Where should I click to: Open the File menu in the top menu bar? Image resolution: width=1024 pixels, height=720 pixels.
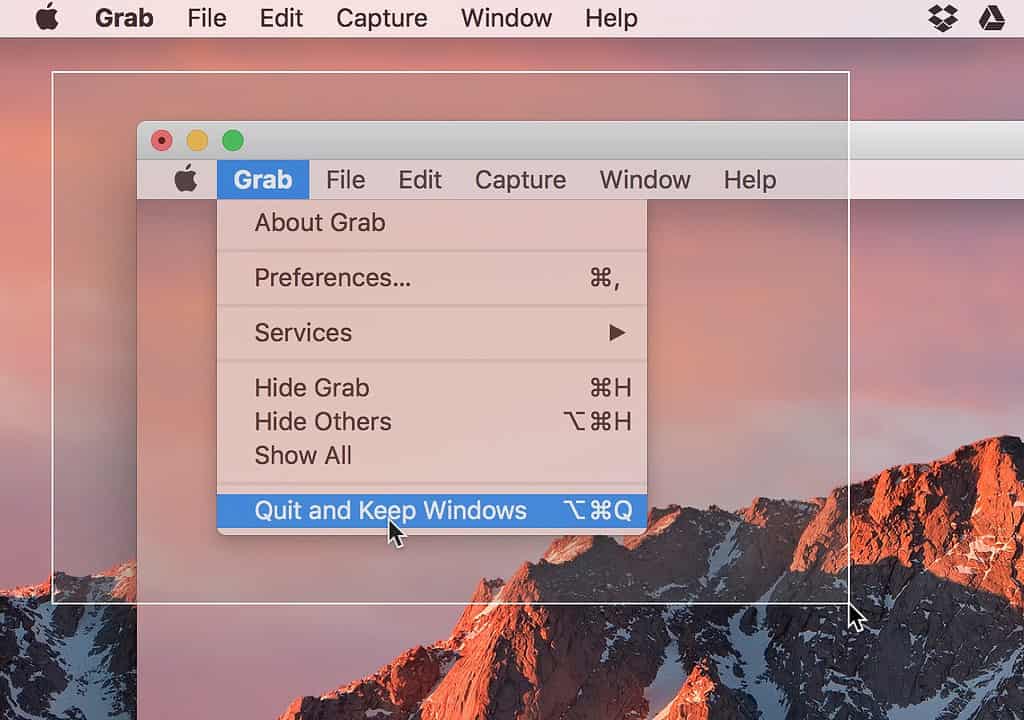coord(207,18)
